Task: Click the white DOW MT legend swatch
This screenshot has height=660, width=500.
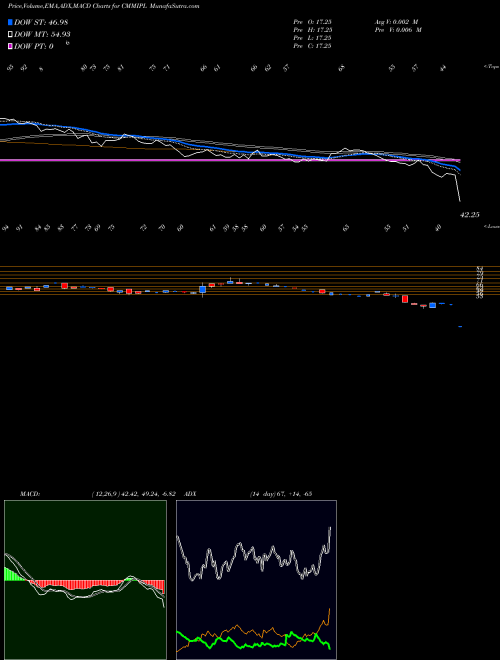Action: pos(11,35)
